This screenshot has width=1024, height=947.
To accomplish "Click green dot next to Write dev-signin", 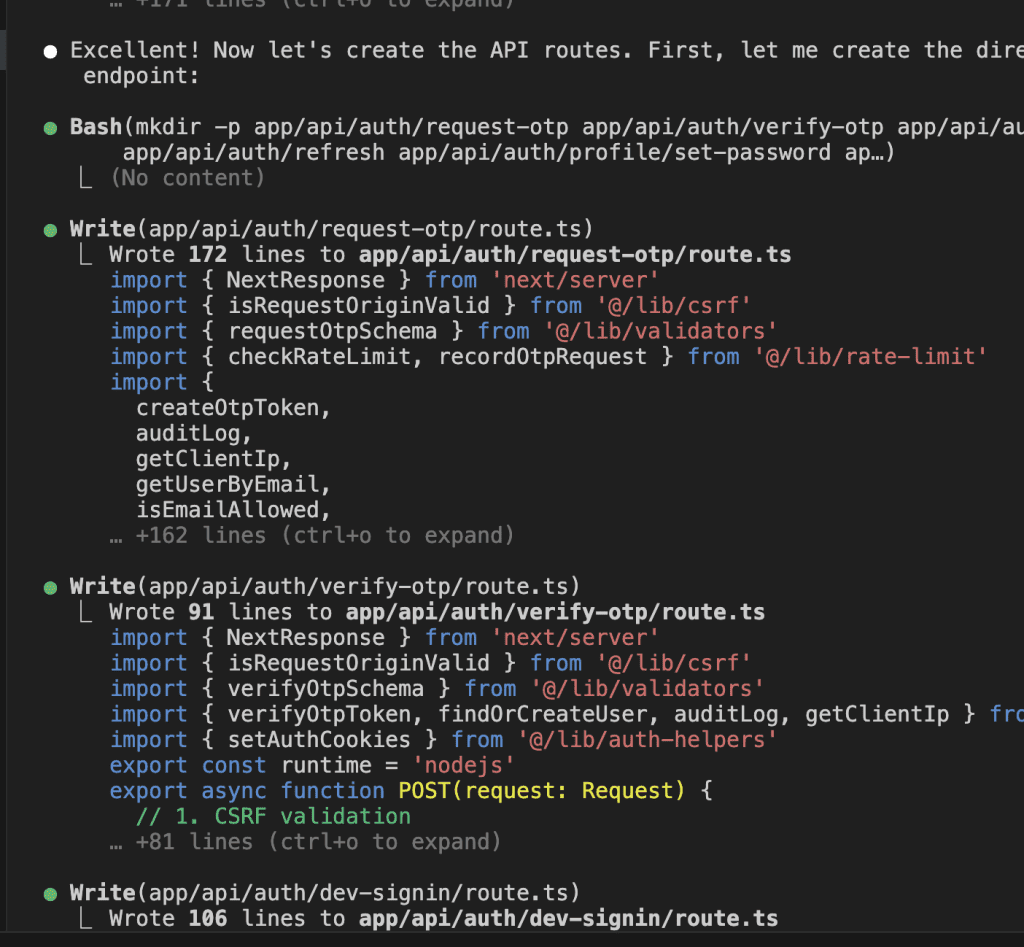I will pos(50,893).
